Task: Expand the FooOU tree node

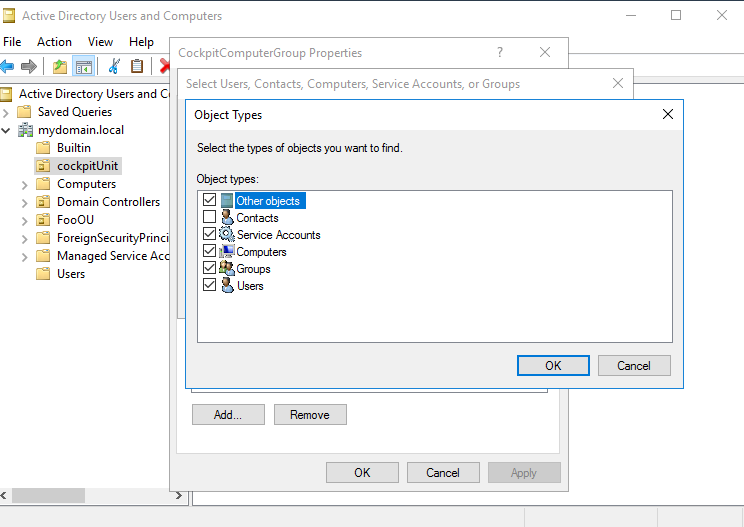Action: (25, 221)
